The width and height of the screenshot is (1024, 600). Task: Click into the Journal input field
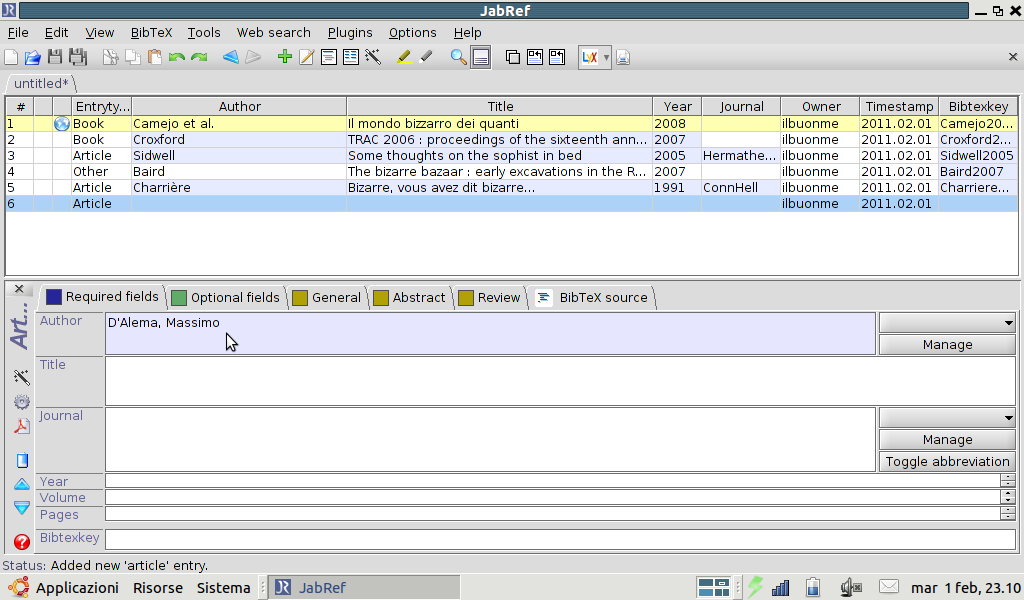[490, 439]
